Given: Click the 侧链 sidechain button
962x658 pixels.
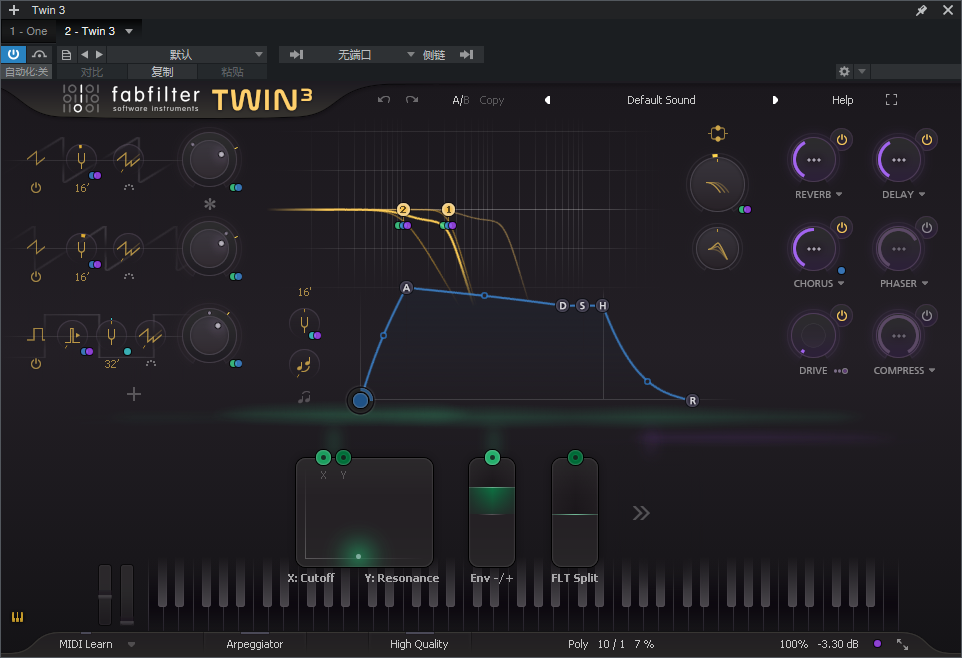Looking at the screenshot, I should click(x=434, y=55).
